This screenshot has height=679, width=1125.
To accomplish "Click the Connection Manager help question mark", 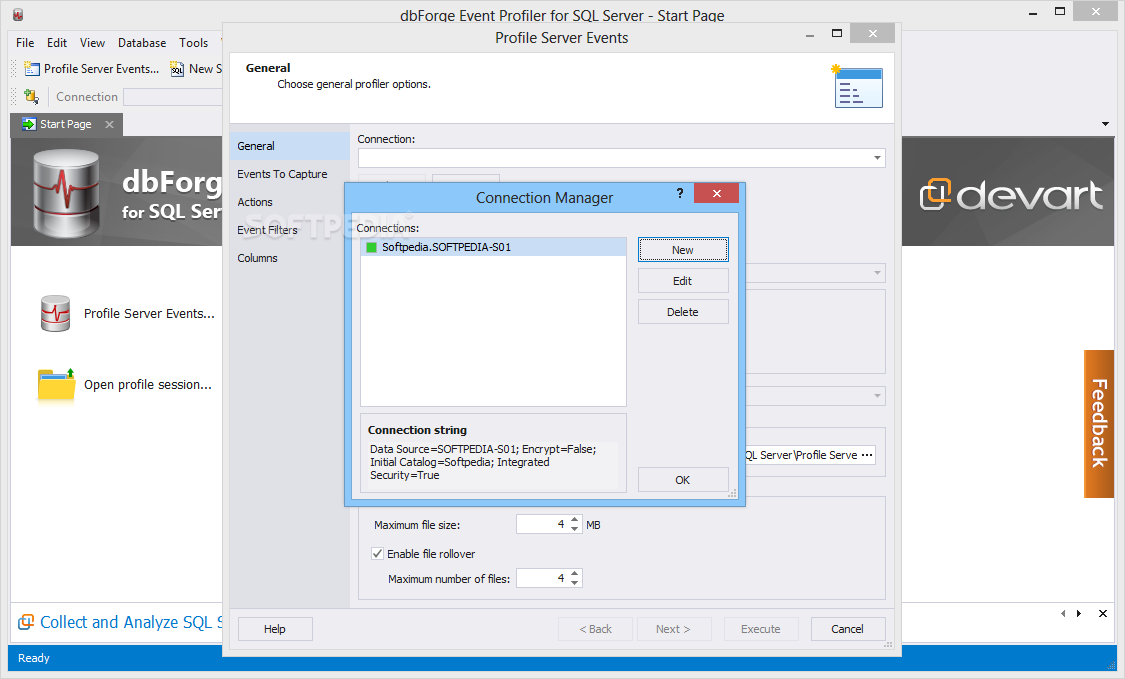I will pyautogui.click(x=680, y=193).
